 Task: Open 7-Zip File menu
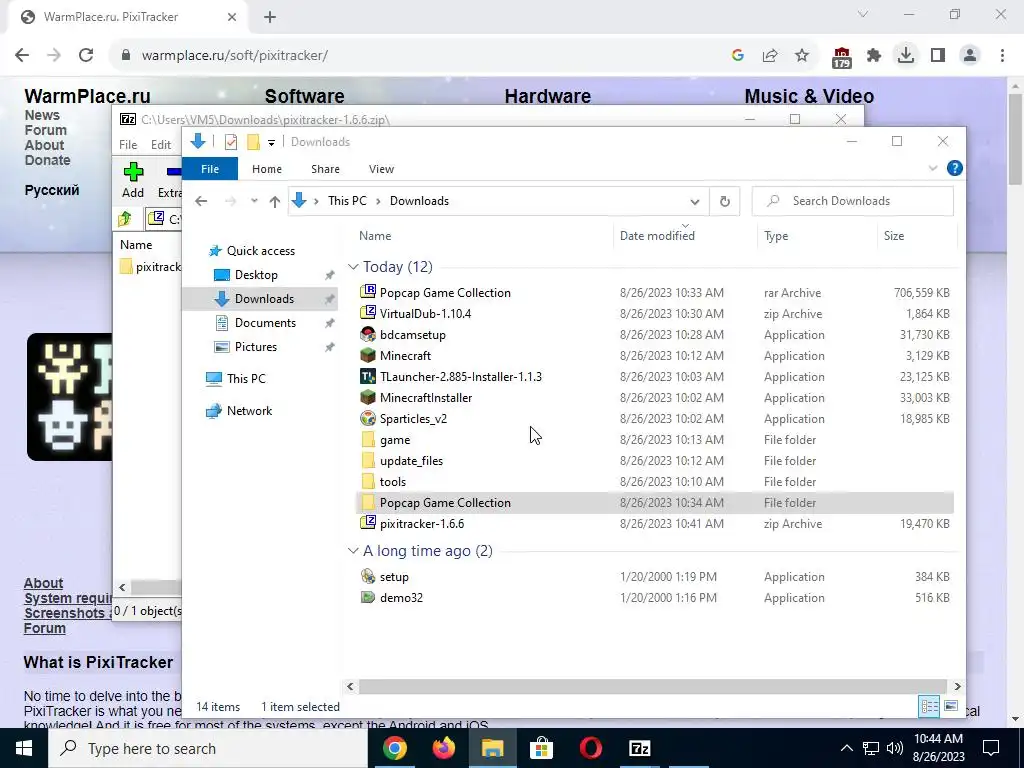point(128,144)
